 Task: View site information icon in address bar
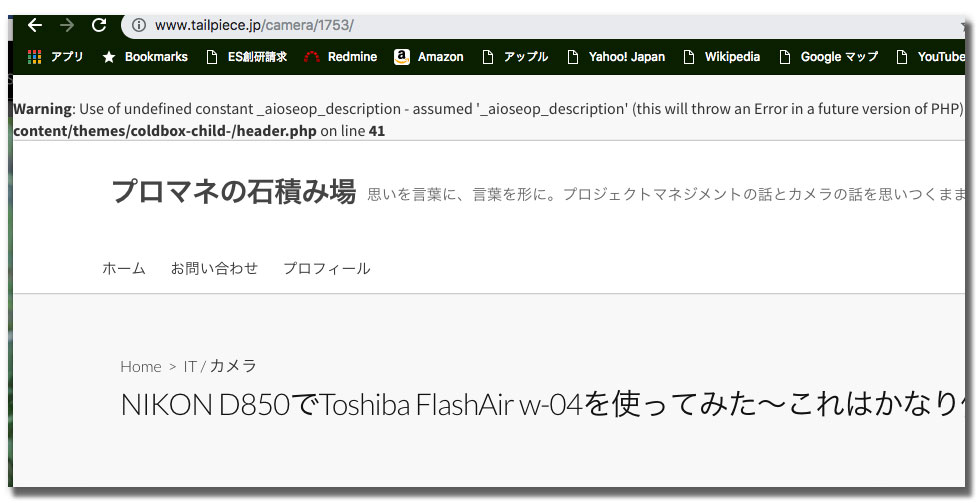139,25
